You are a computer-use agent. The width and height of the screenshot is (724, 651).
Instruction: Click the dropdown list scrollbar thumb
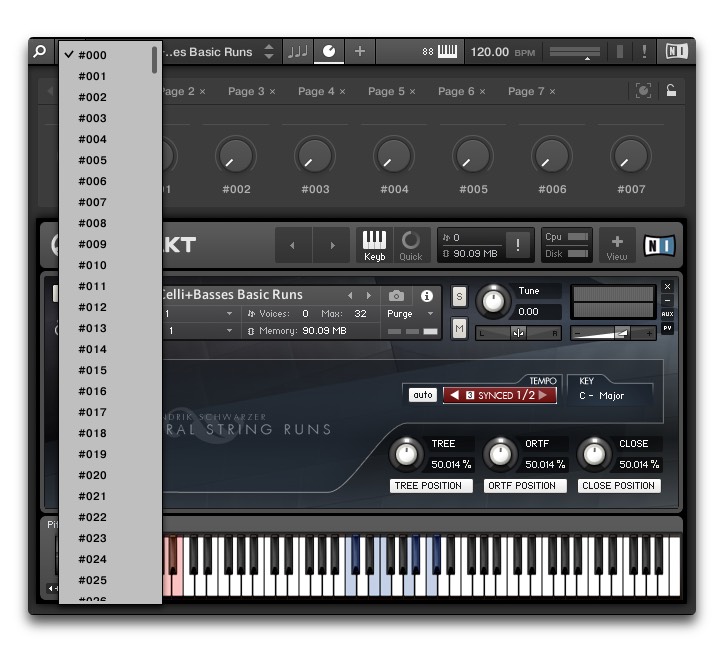(154, 60)
